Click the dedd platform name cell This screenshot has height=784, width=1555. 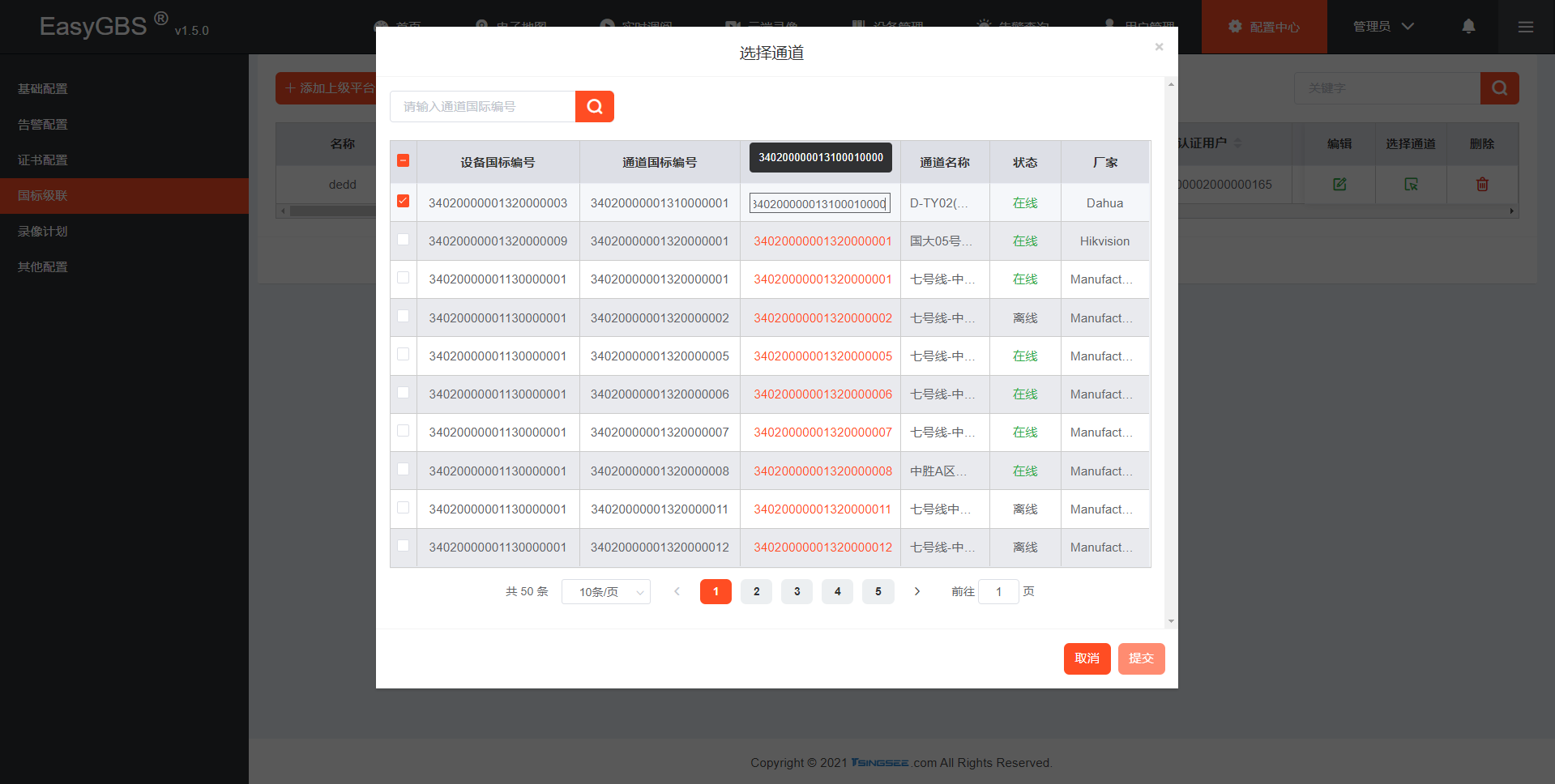pyautogui.click(x=343, y=185)
